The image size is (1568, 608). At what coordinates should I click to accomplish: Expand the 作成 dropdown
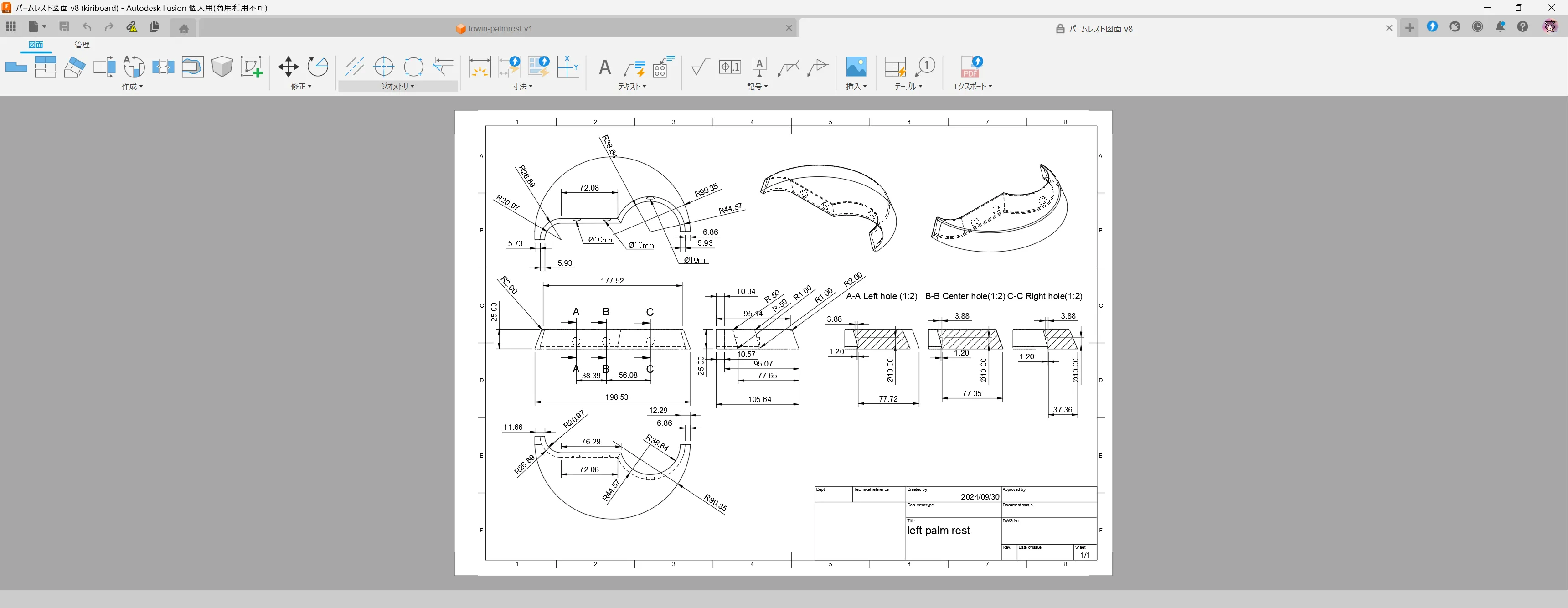[132, 86]
